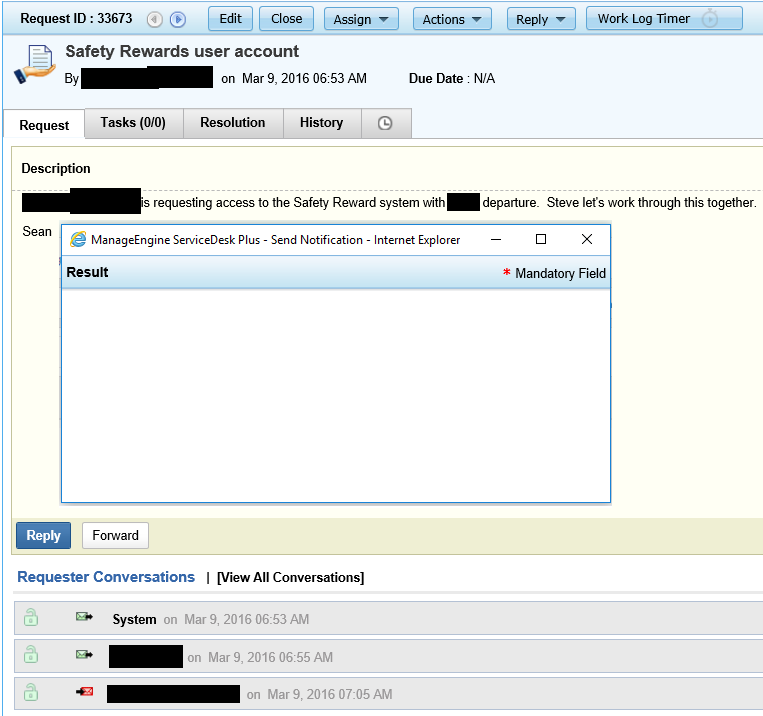Open the Assign dropdown

[x=361, y=19]
